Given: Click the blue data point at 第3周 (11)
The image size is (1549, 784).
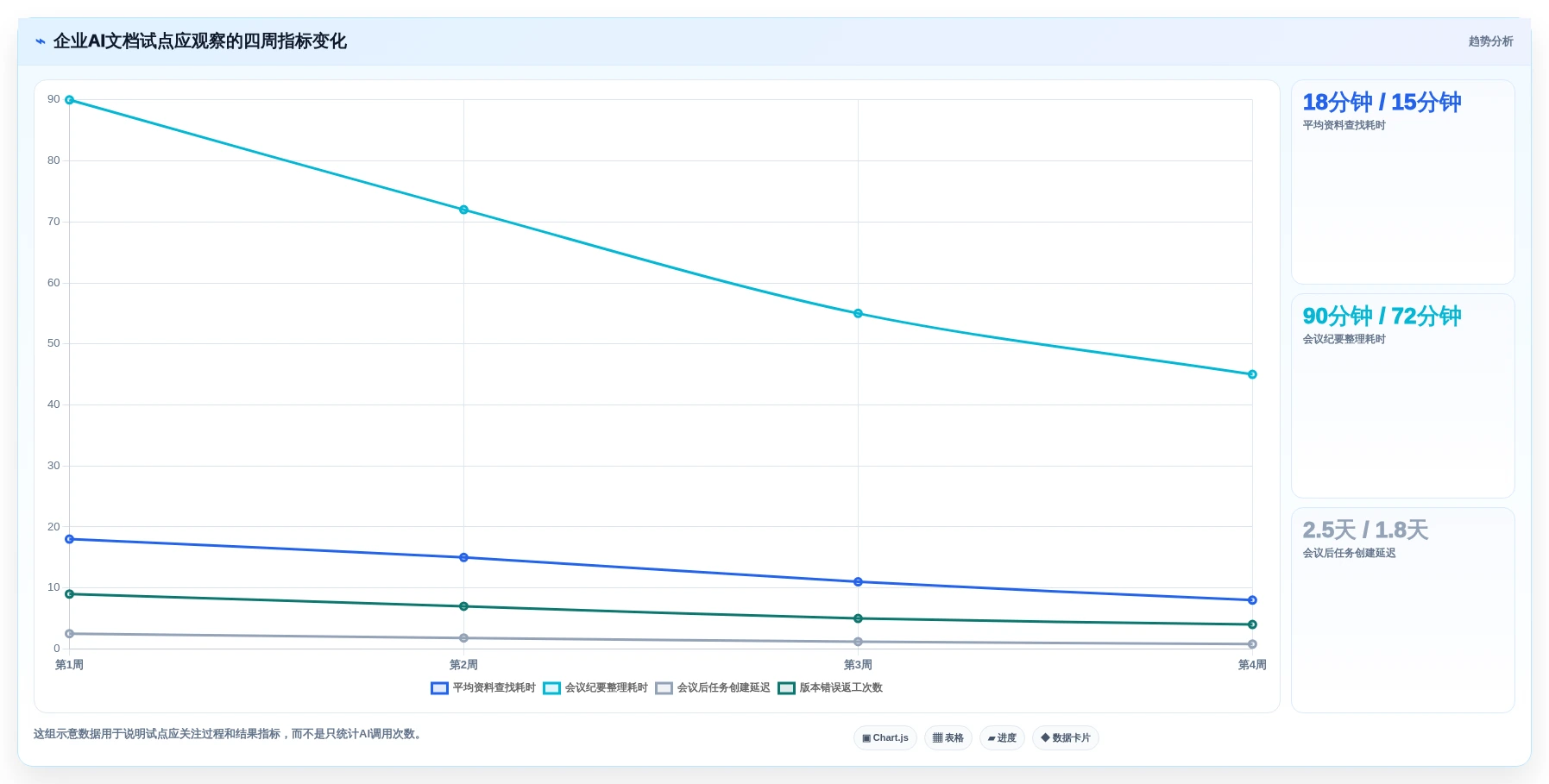Looking at the screenshot, I should coord(858,582).
